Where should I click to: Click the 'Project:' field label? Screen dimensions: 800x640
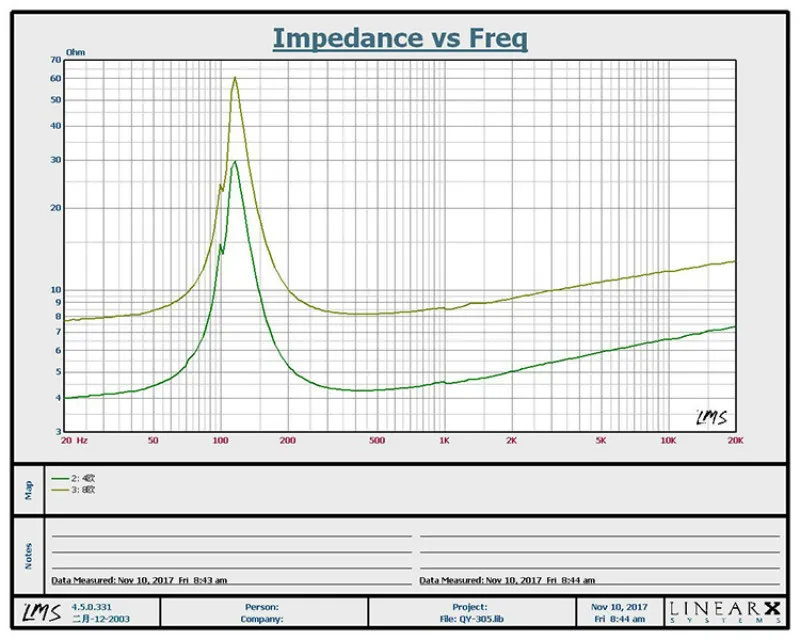470,607
